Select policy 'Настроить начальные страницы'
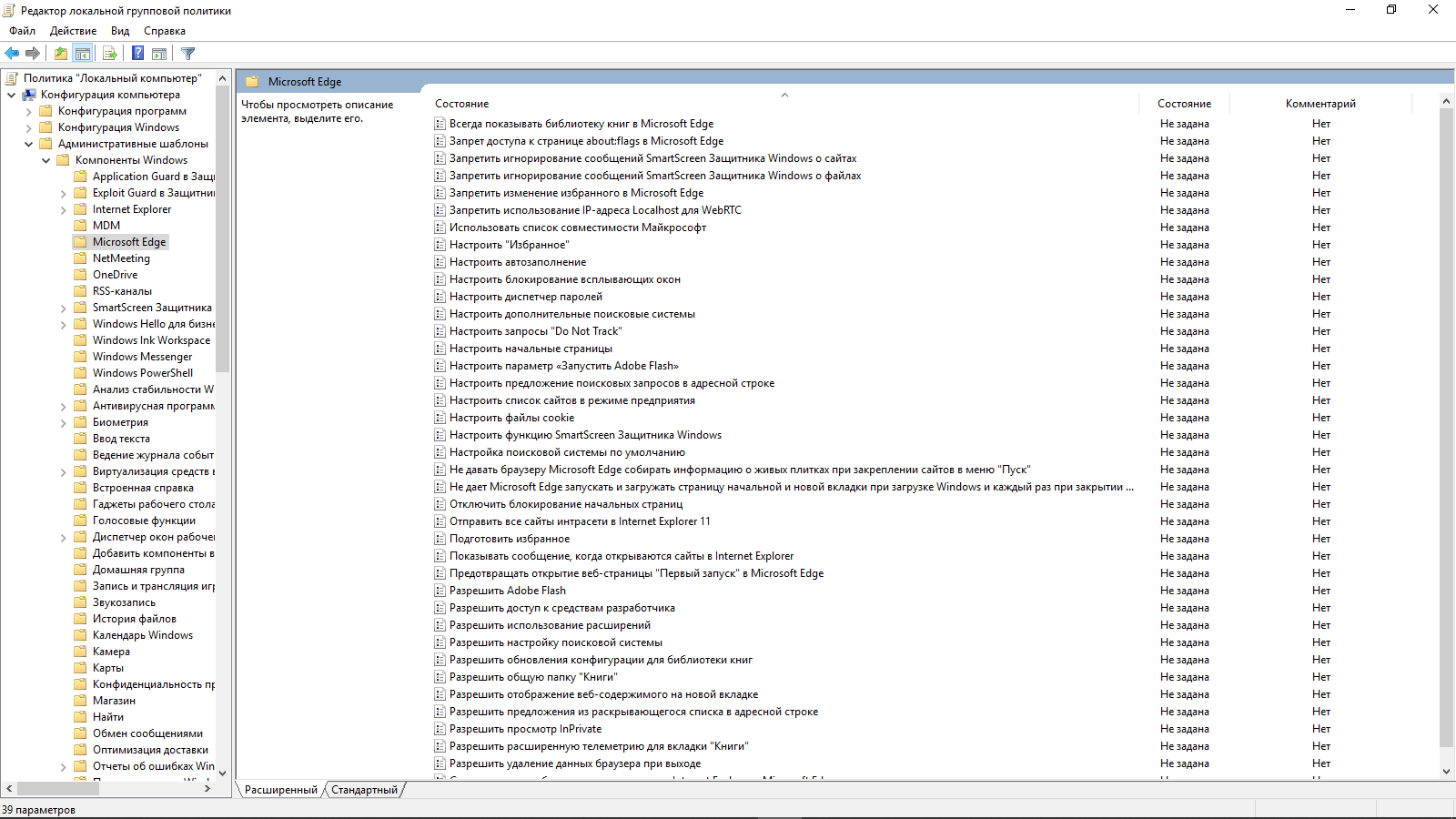 pos(531,349)
